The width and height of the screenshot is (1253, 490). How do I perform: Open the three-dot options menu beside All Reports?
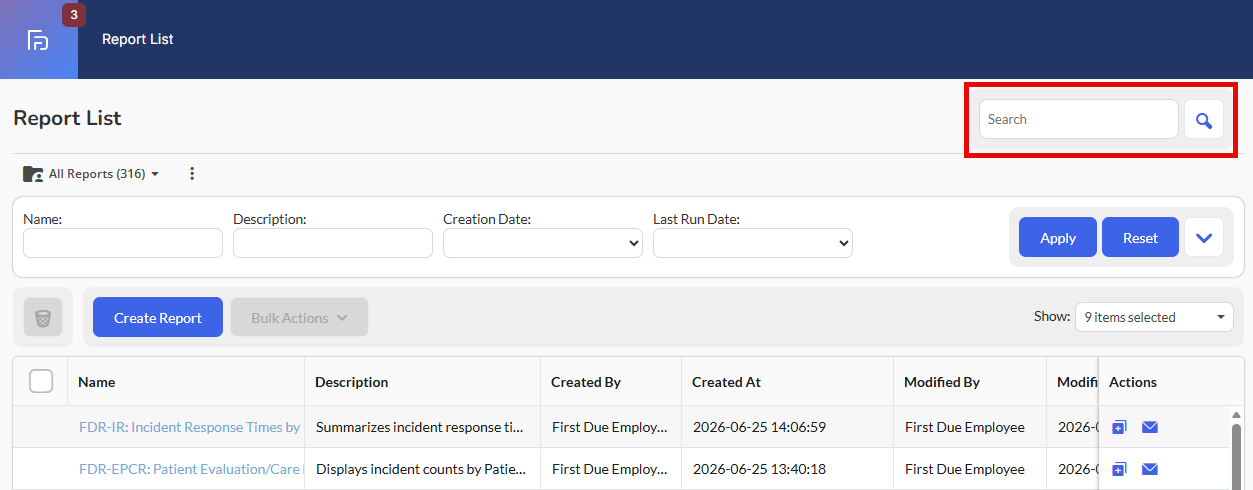(192, 174)
